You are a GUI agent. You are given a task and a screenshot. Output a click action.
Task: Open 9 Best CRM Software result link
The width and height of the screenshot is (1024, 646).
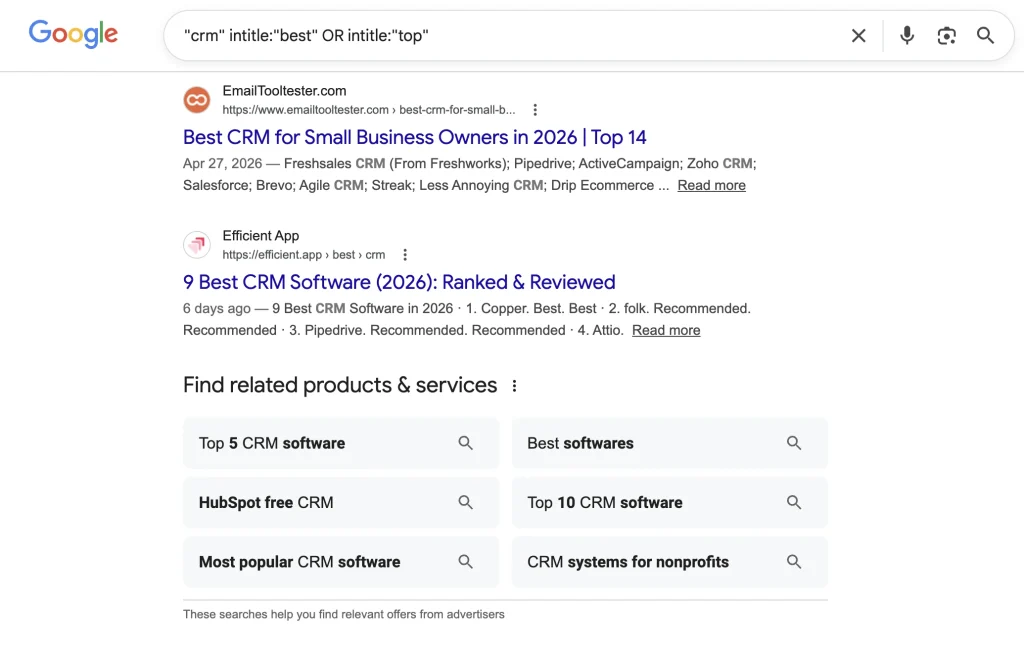(399, 282)
